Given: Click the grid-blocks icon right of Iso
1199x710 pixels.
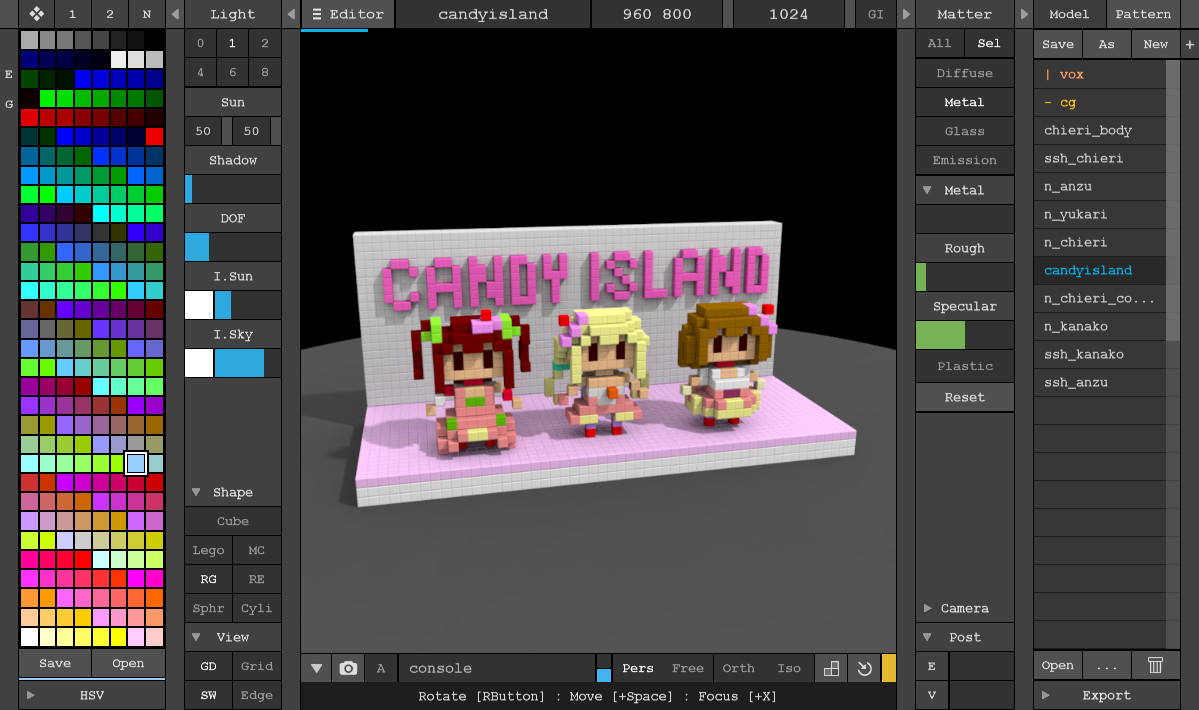Looking at the screenshot, I should coord(831,668).
